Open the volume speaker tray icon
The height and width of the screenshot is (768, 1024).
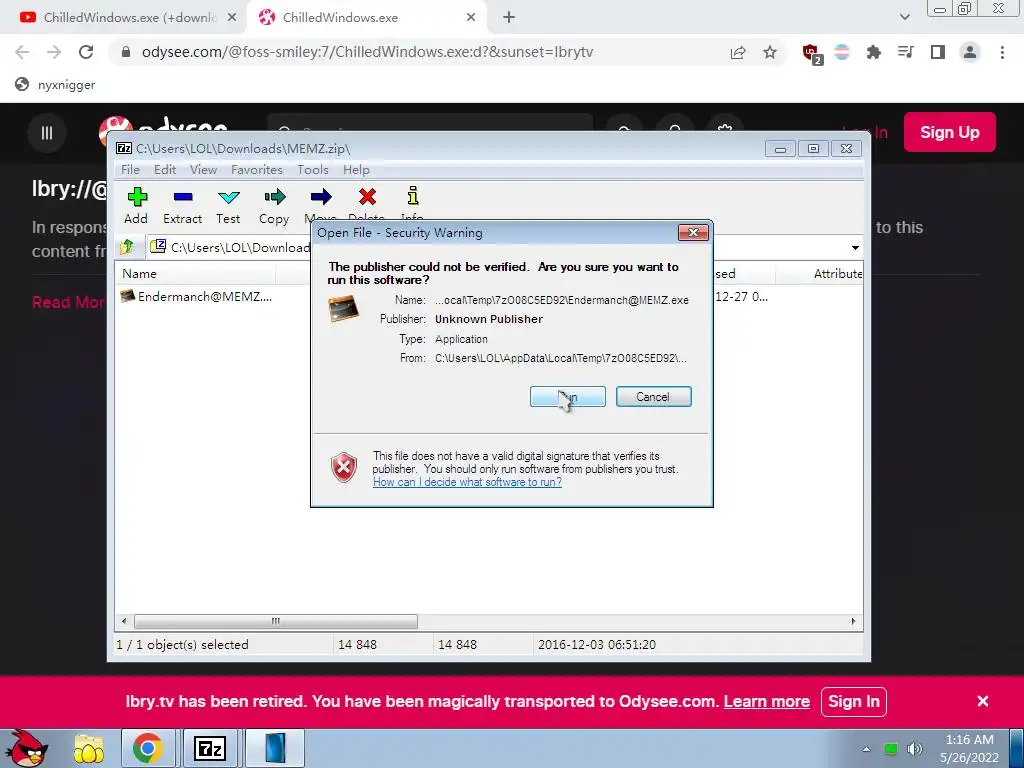(914, 748)
